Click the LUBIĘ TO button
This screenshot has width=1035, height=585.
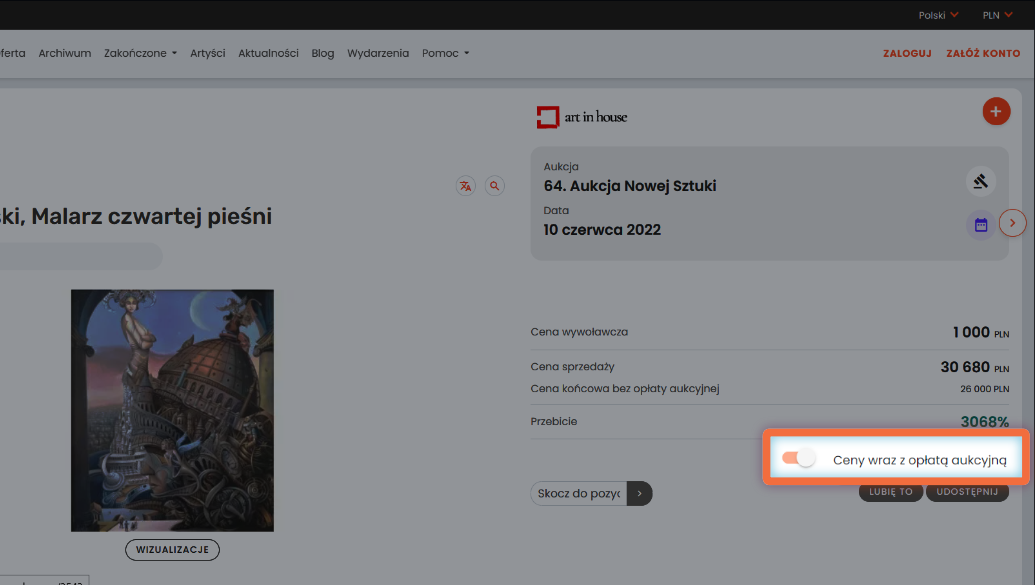coord(890,493)
